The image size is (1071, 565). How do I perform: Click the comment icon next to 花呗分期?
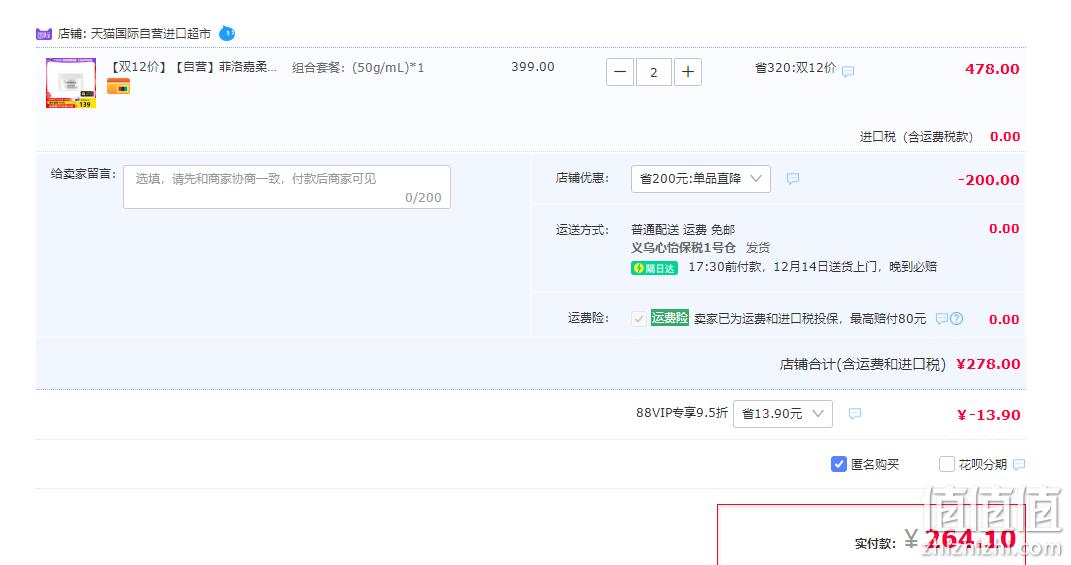(1018, 465)
